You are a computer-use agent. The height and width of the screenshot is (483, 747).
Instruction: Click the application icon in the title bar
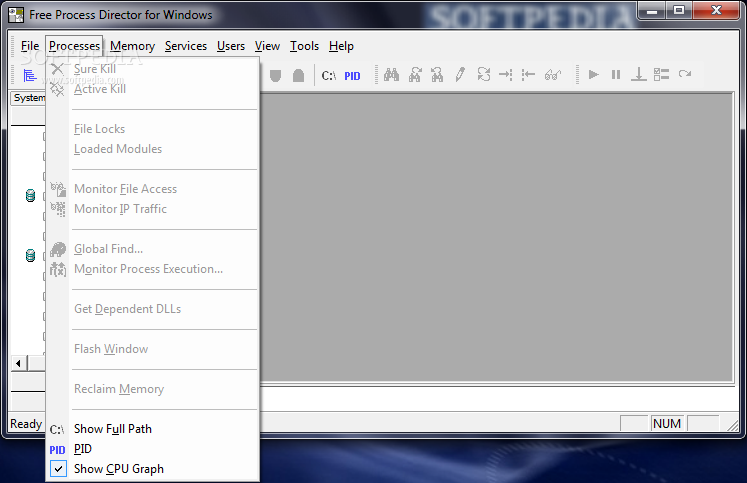point(16,15)
